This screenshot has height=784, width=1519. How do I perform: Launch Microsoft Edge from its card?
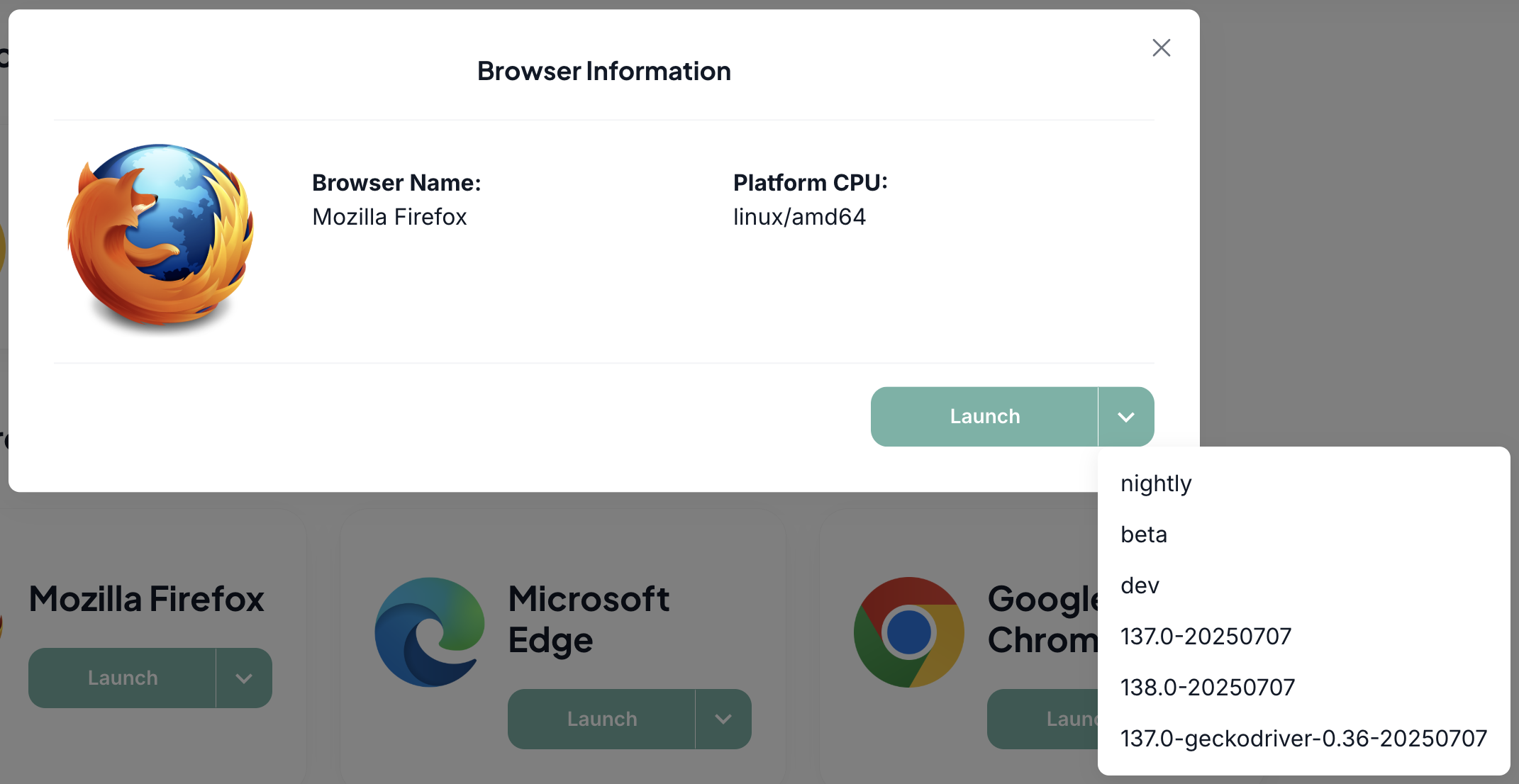click(601, 719)
